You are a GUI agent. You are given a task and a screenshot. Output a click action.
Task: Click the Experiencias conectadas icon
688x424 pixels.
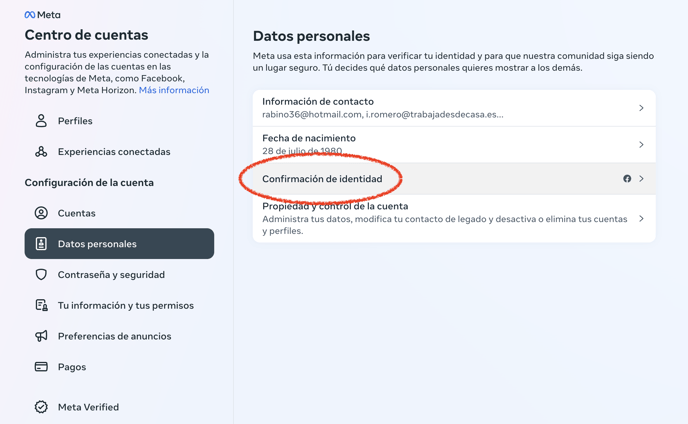click(x=41, y=152)
